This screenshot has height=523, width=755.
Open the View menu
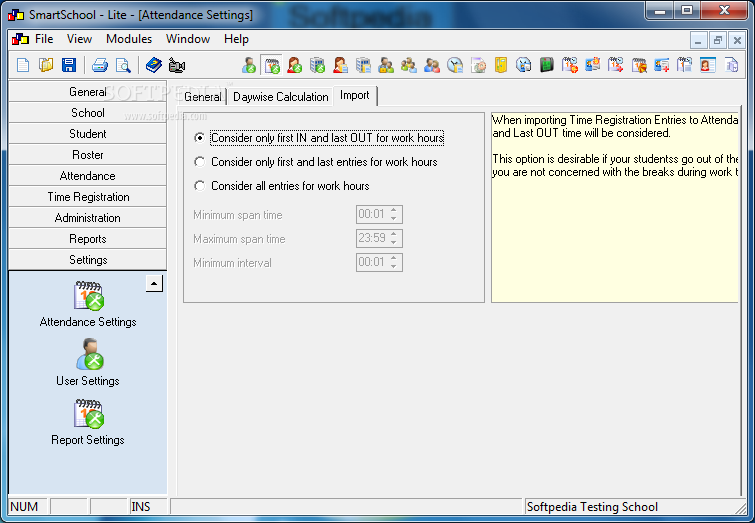click(x=79, y=39)
